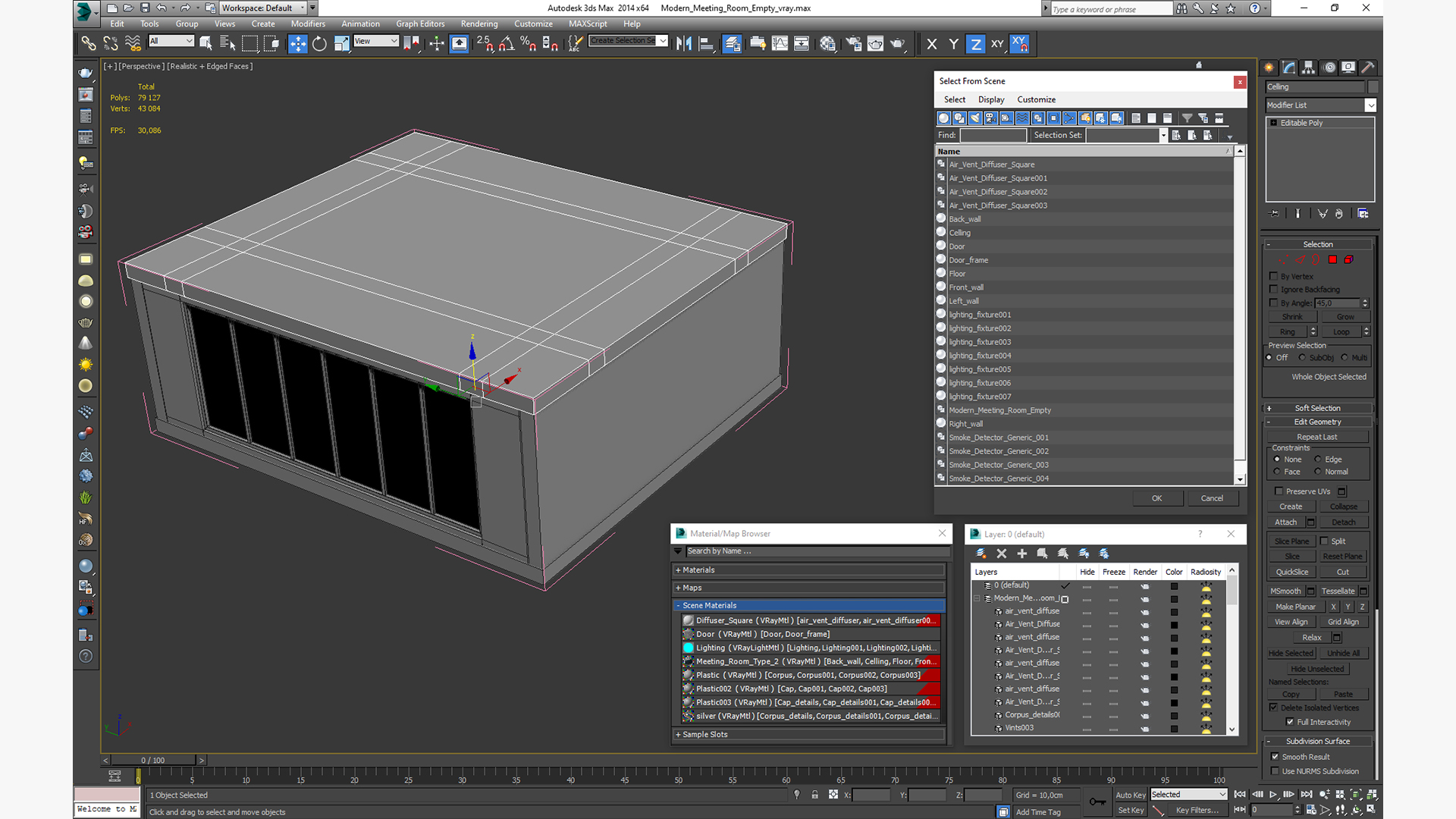
Task: Enable the By Vertex checkbox
Action: pyautogui.click(x=1274, y=276)
